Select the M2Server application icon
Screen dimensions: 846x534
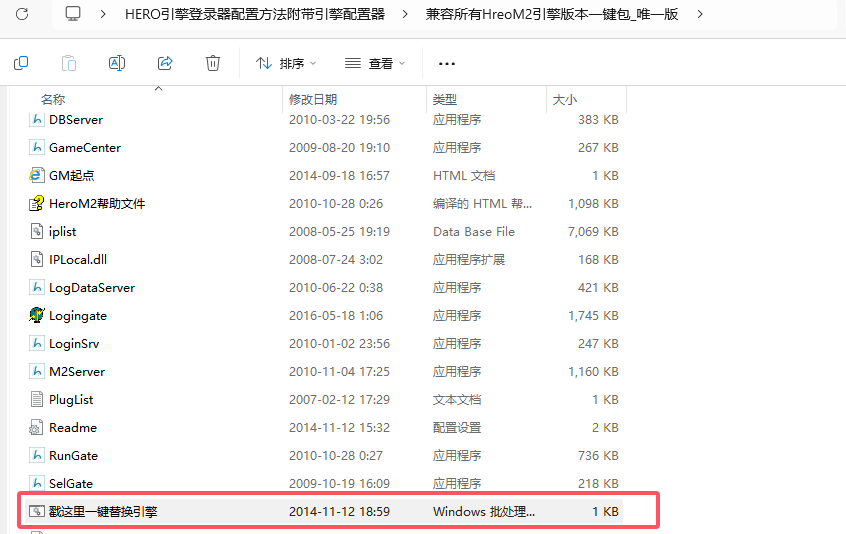click(36, 372)
